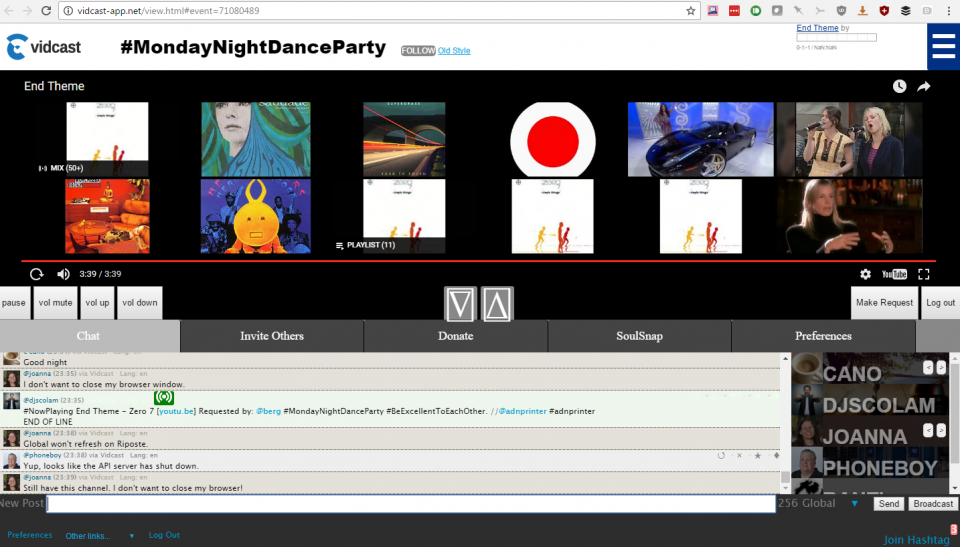Open YouTube player settings gear
The image size is (960, 547).
tap(865, 274)
